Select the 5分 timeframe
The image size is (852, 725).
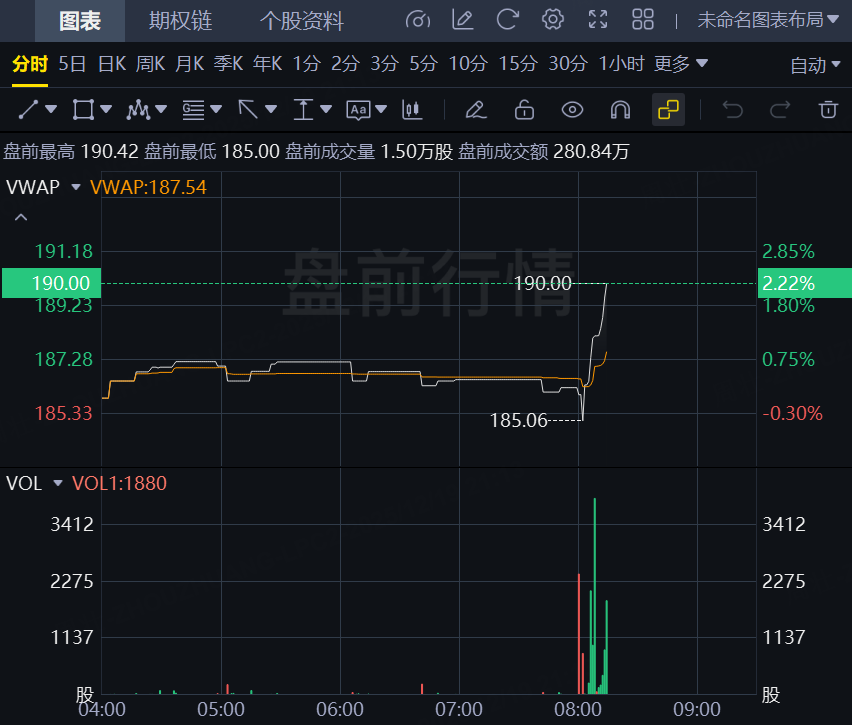point(423,64)
